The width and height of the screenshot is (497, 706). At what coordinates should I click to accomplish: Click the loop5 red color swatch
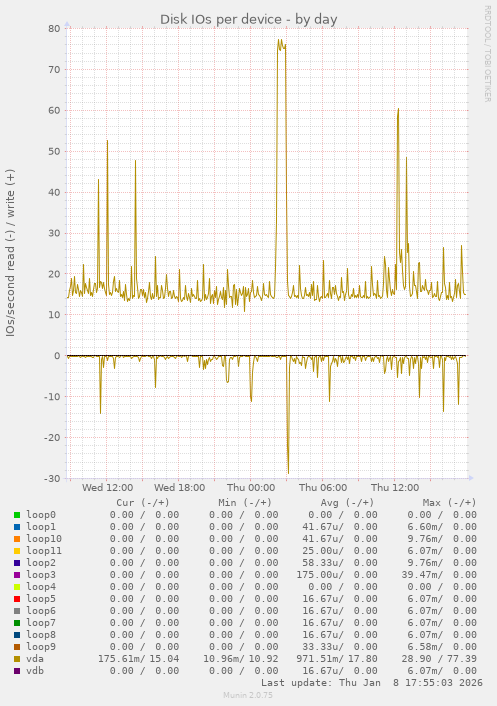click(x=17, y=599)
